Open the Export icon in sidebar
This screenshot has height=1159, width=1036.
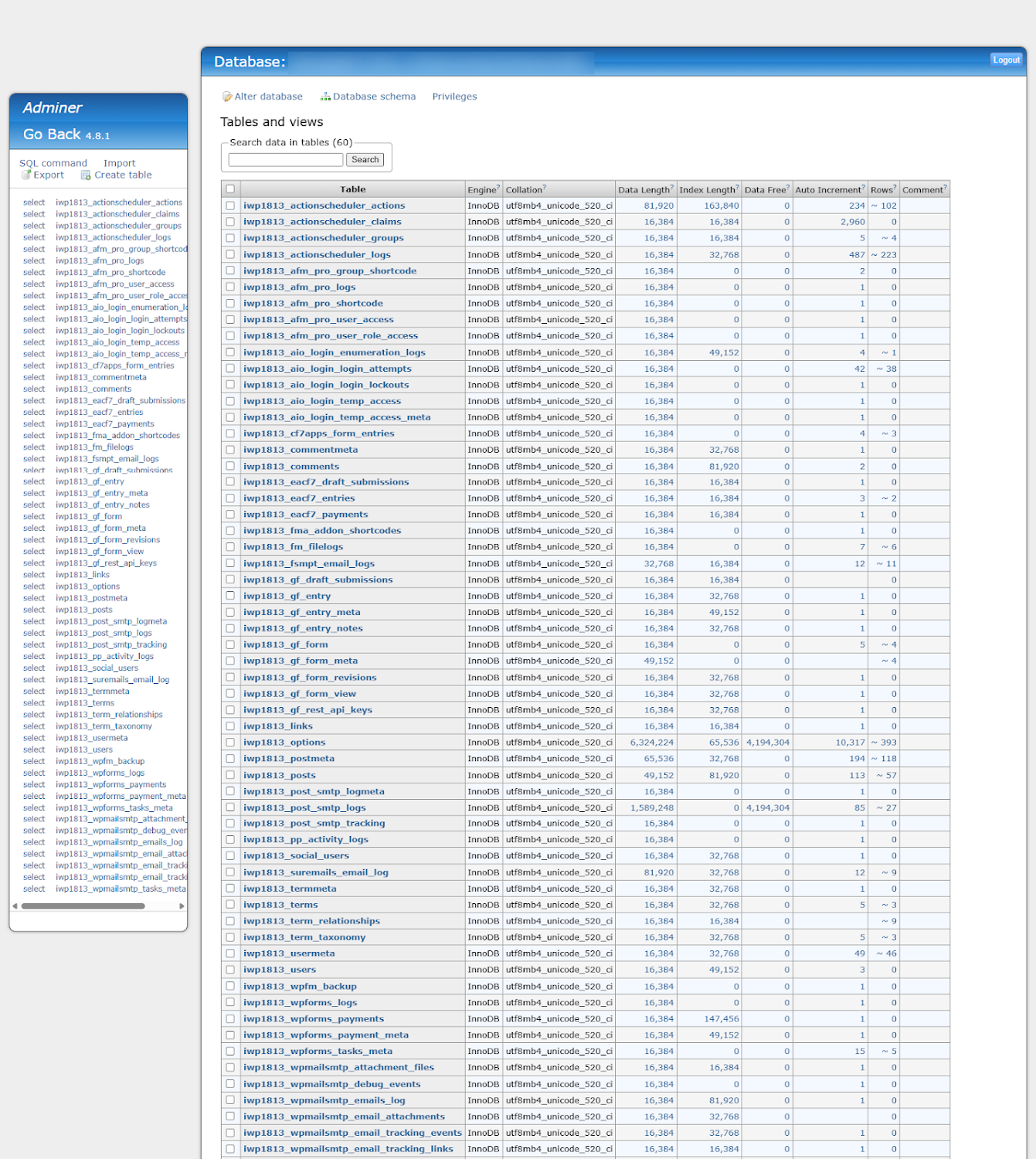tap(26, 175)
